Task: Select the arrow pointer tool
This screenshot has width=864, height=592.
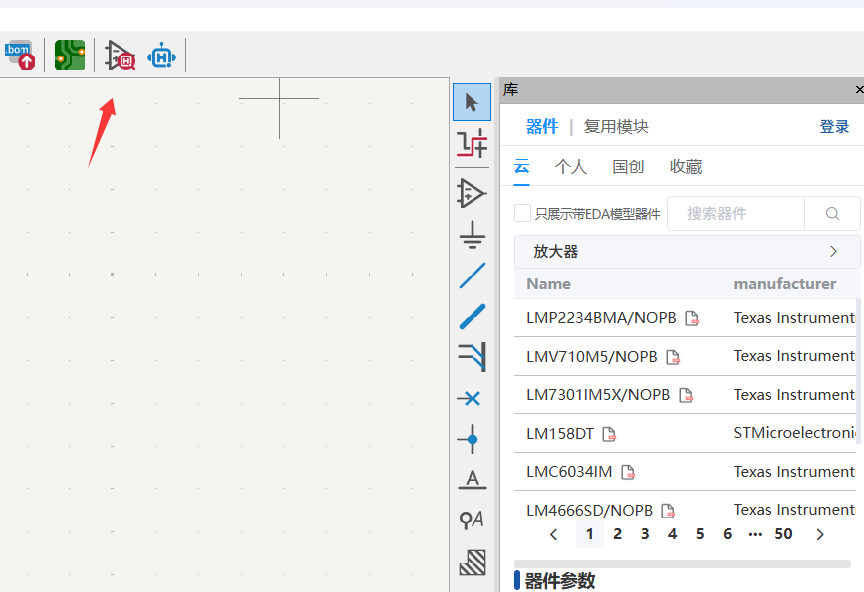Action: click(x=472, y=102)
